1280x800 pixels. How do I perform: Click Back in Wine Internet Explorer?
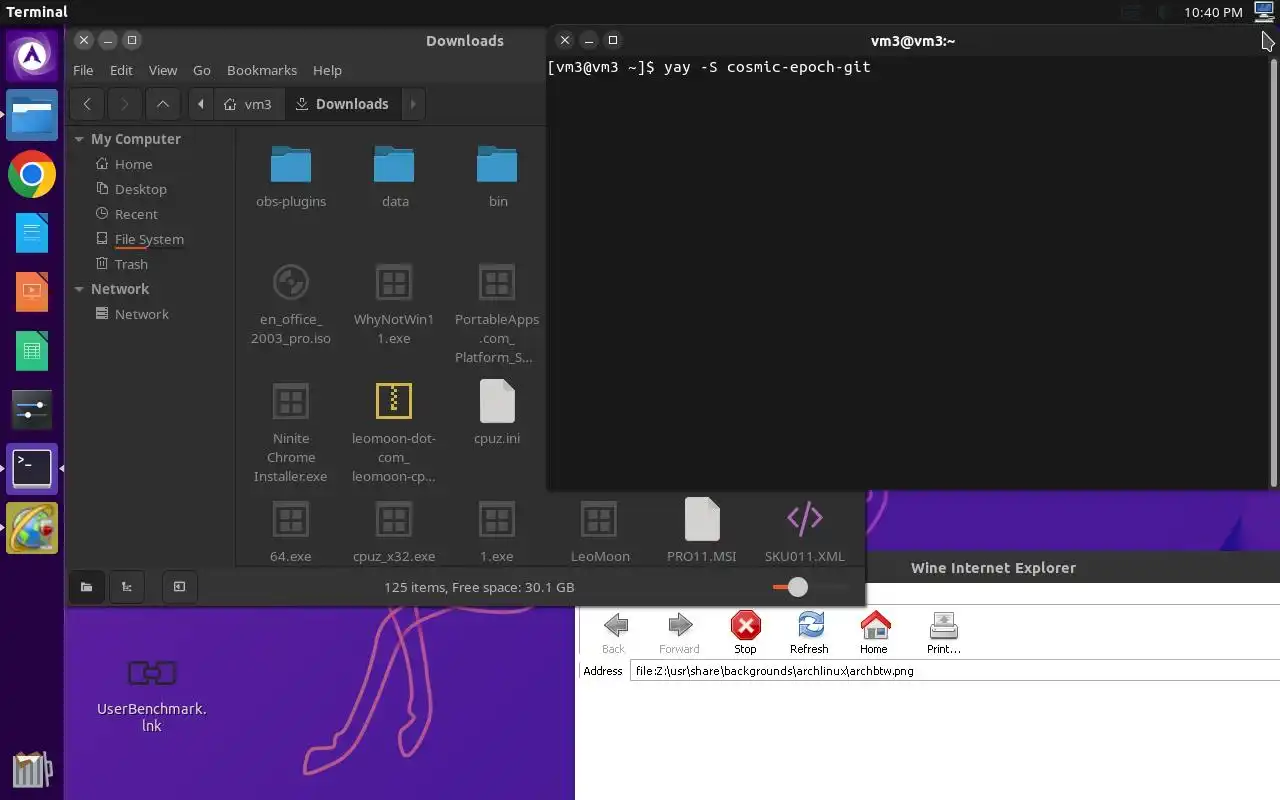[615, 633]
